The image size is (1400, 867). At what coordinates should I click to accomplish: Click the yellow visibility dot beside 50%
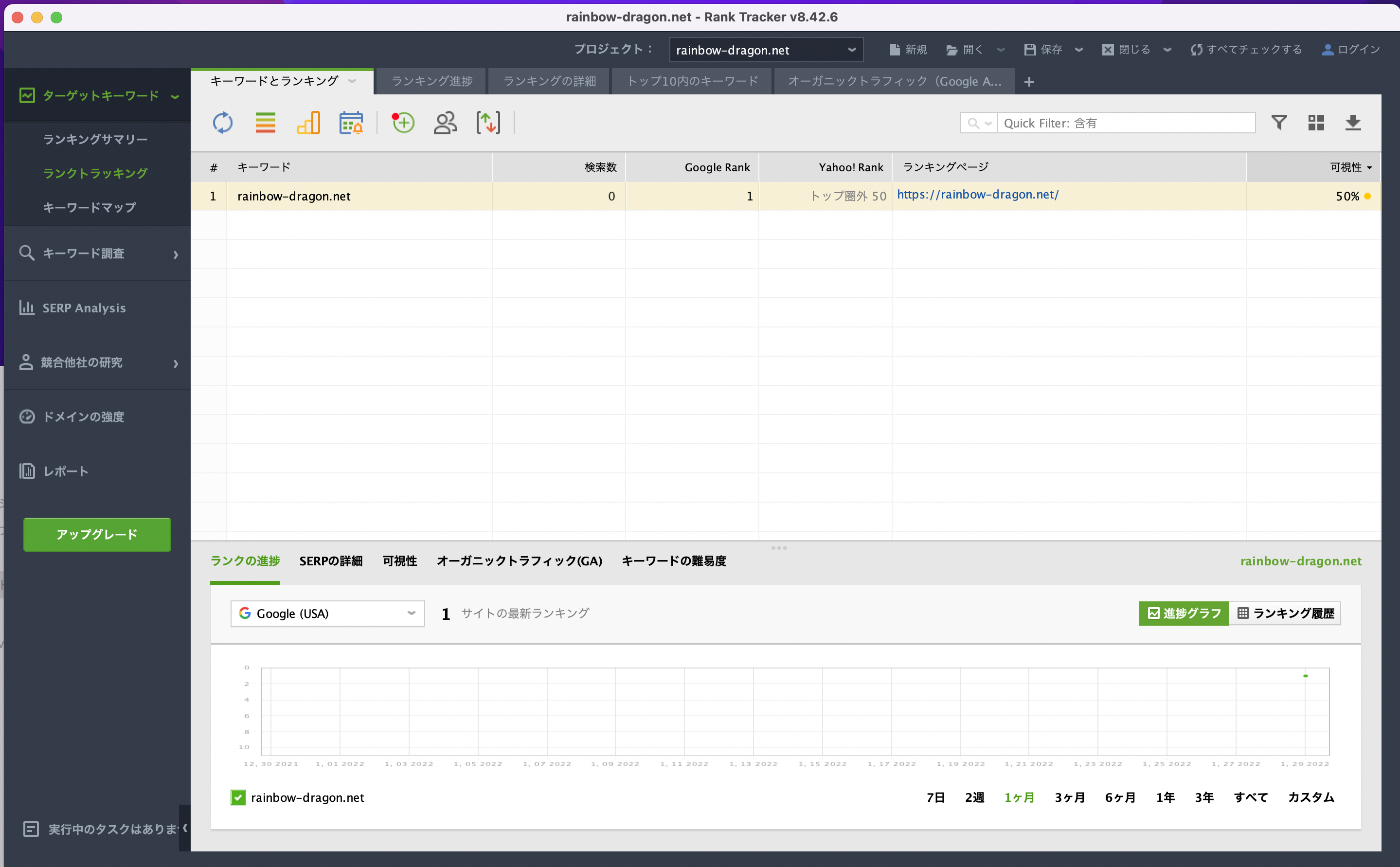click(x=1367, y=196)
